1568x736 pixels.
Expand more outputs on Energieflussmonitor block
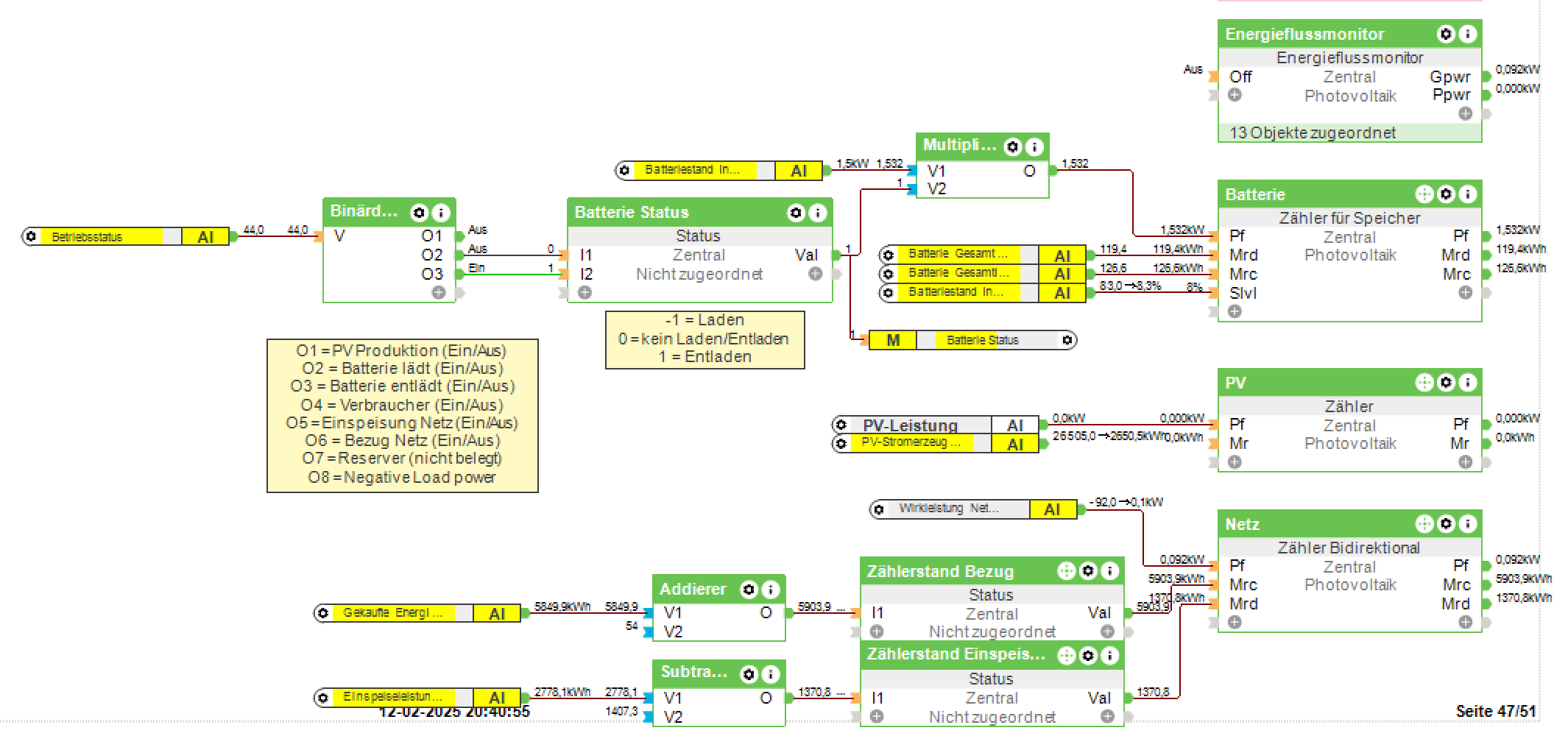click(x=1466, y=113)
